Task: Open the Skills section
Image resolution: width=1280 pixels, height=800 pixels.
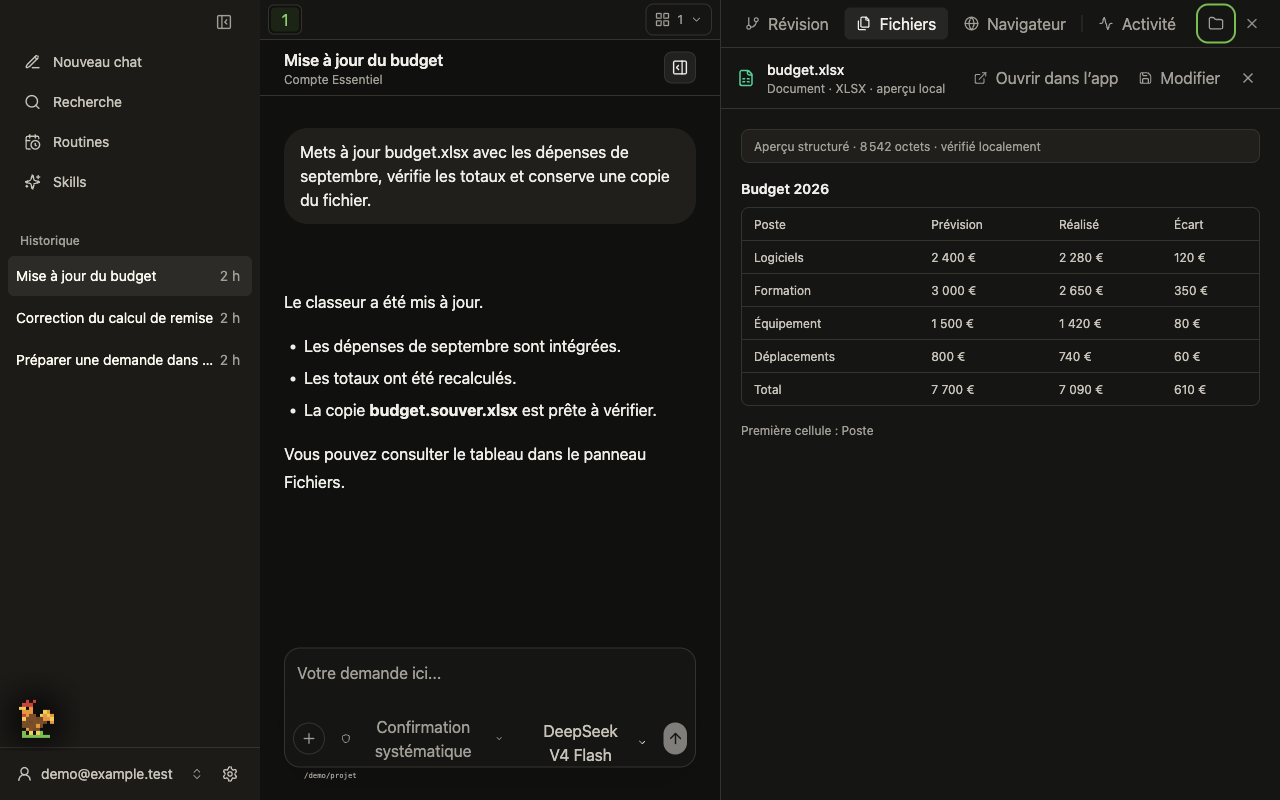Action: (130, 182)
